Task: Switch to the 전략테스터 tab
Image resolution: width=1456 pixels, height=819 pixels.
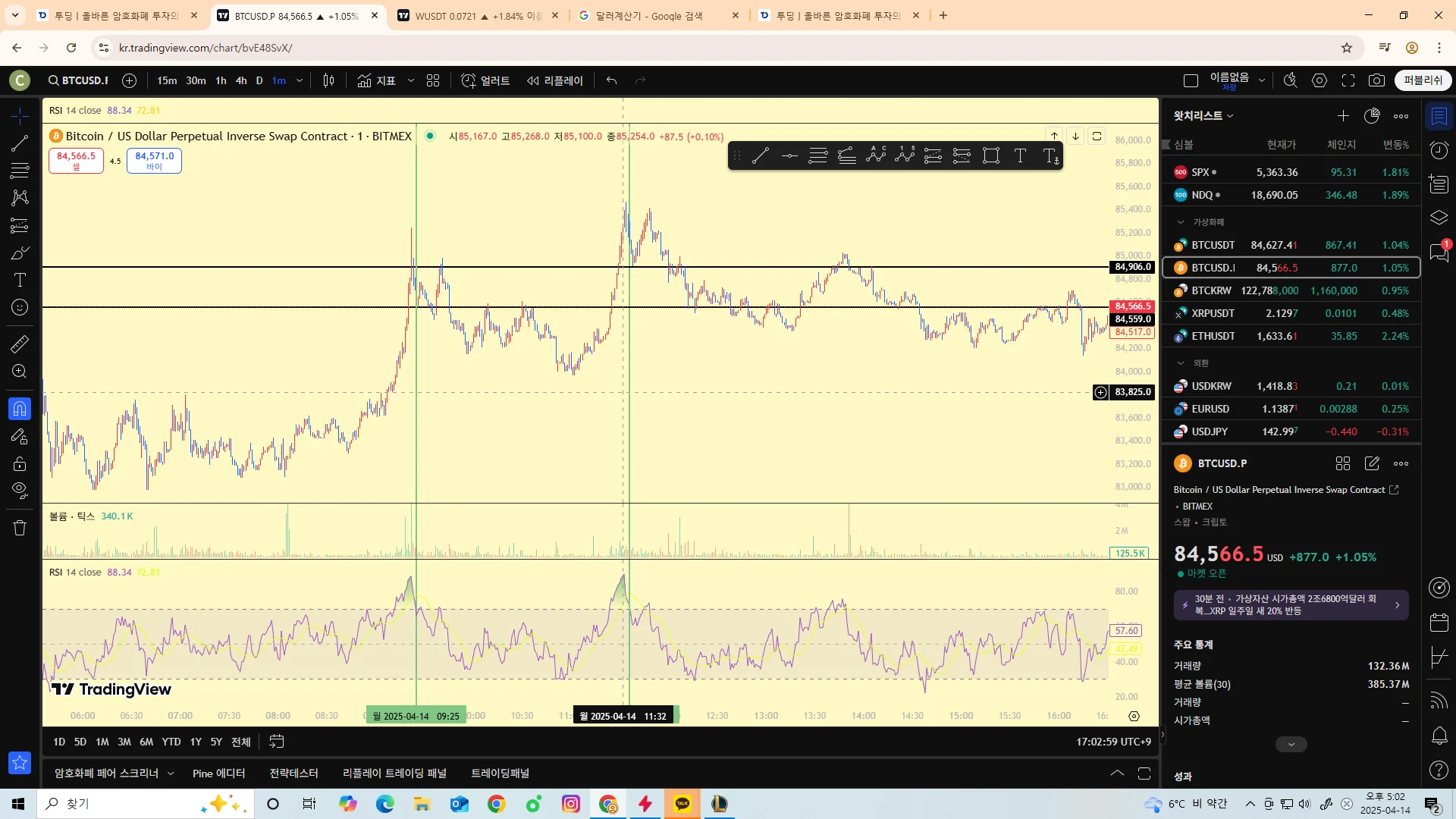Action: [x=293, y=773]
